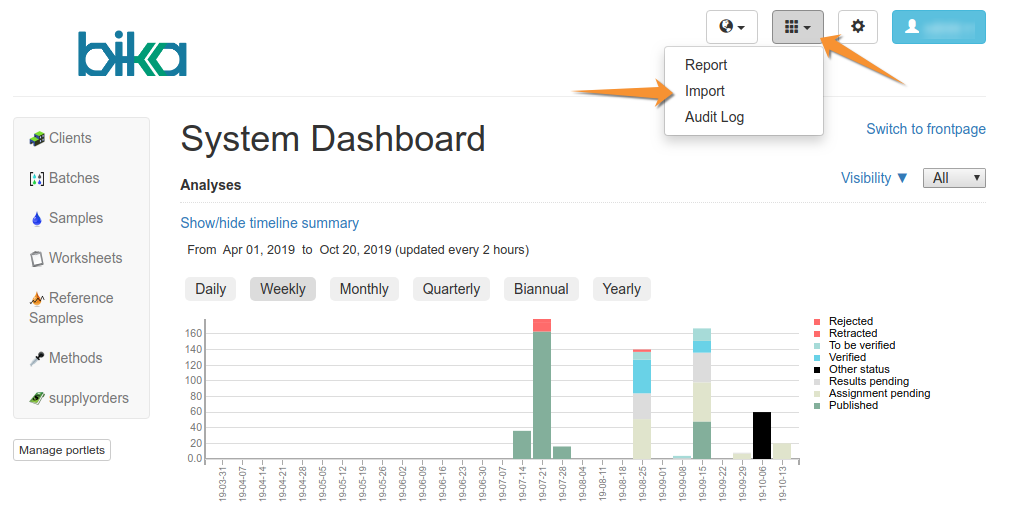This screenshot has height=529, width=1010.
Task: Click the Clients sidebar icon
Action: point(37,138)
